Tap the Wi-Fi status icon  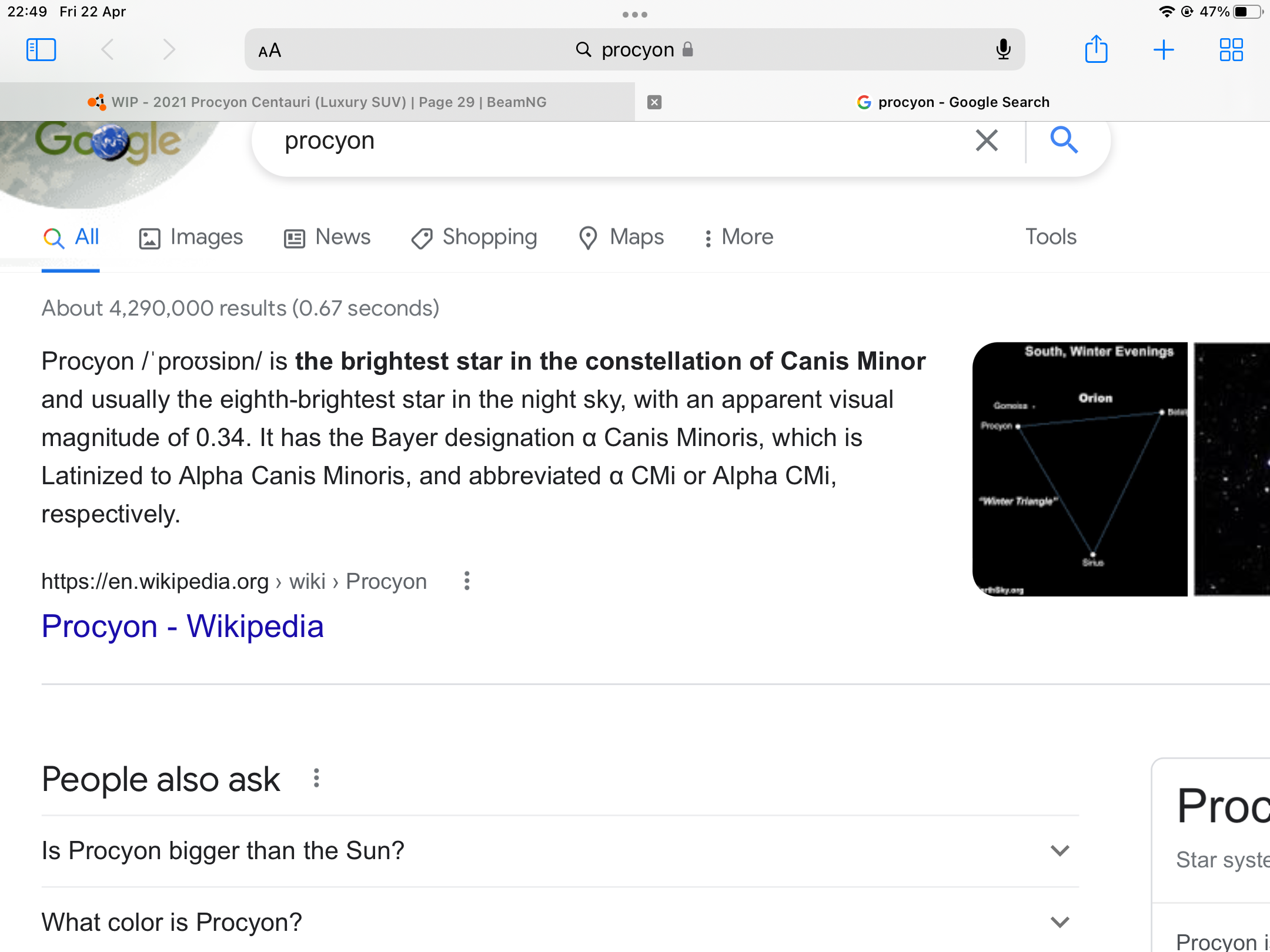(x=1167, y=12)
